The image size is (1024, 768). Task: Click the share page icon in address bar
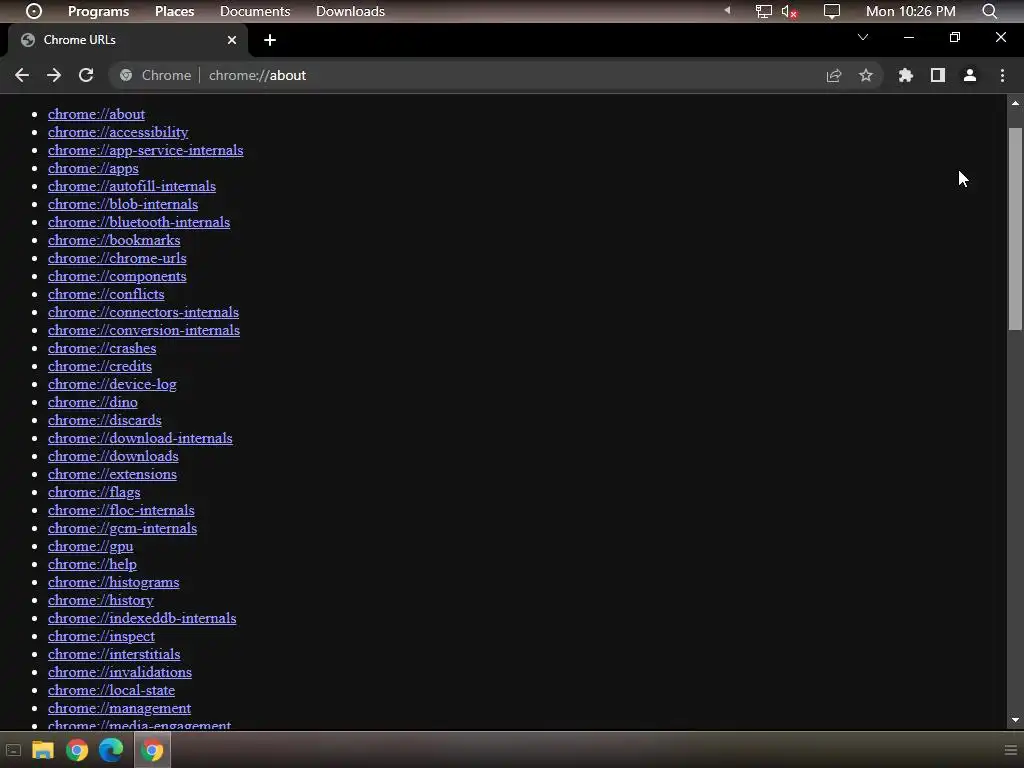[834, 75]
